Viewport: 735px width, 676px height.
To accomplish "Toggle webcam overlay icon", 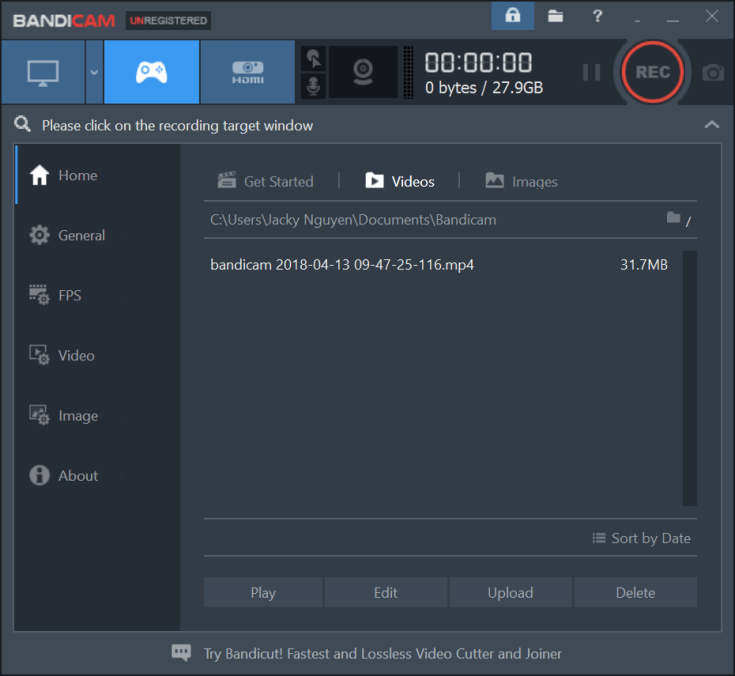I will click(363, 72).
